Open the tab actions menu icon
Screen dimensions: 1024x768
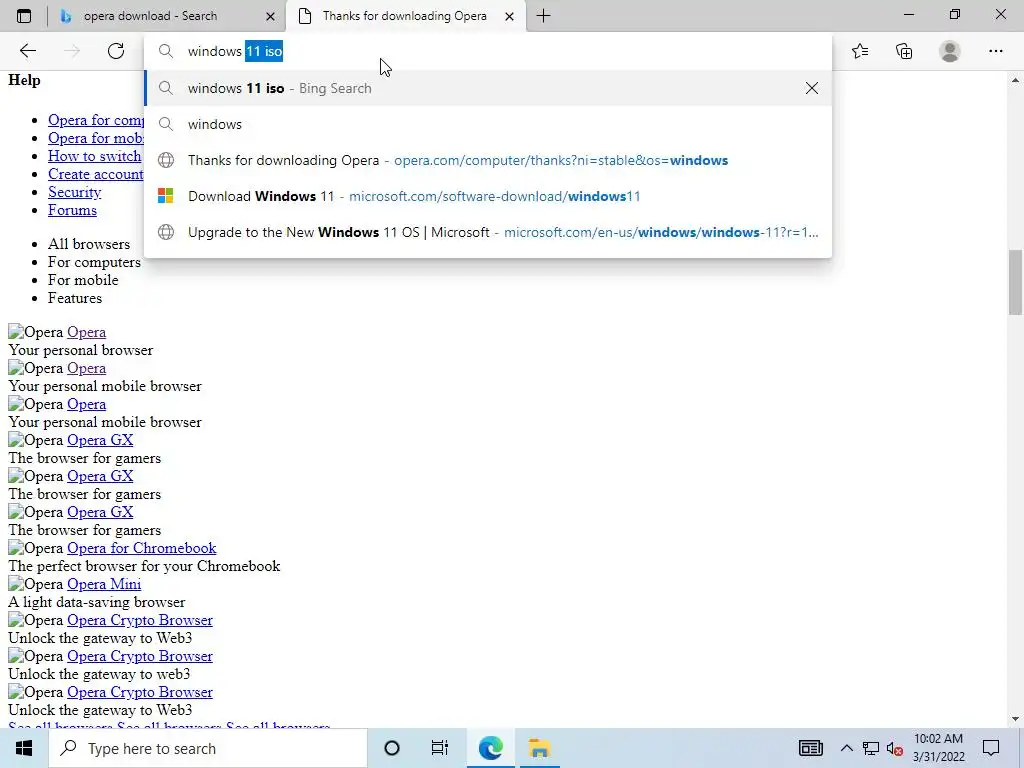pyautogui.click(x=24, y=16)
